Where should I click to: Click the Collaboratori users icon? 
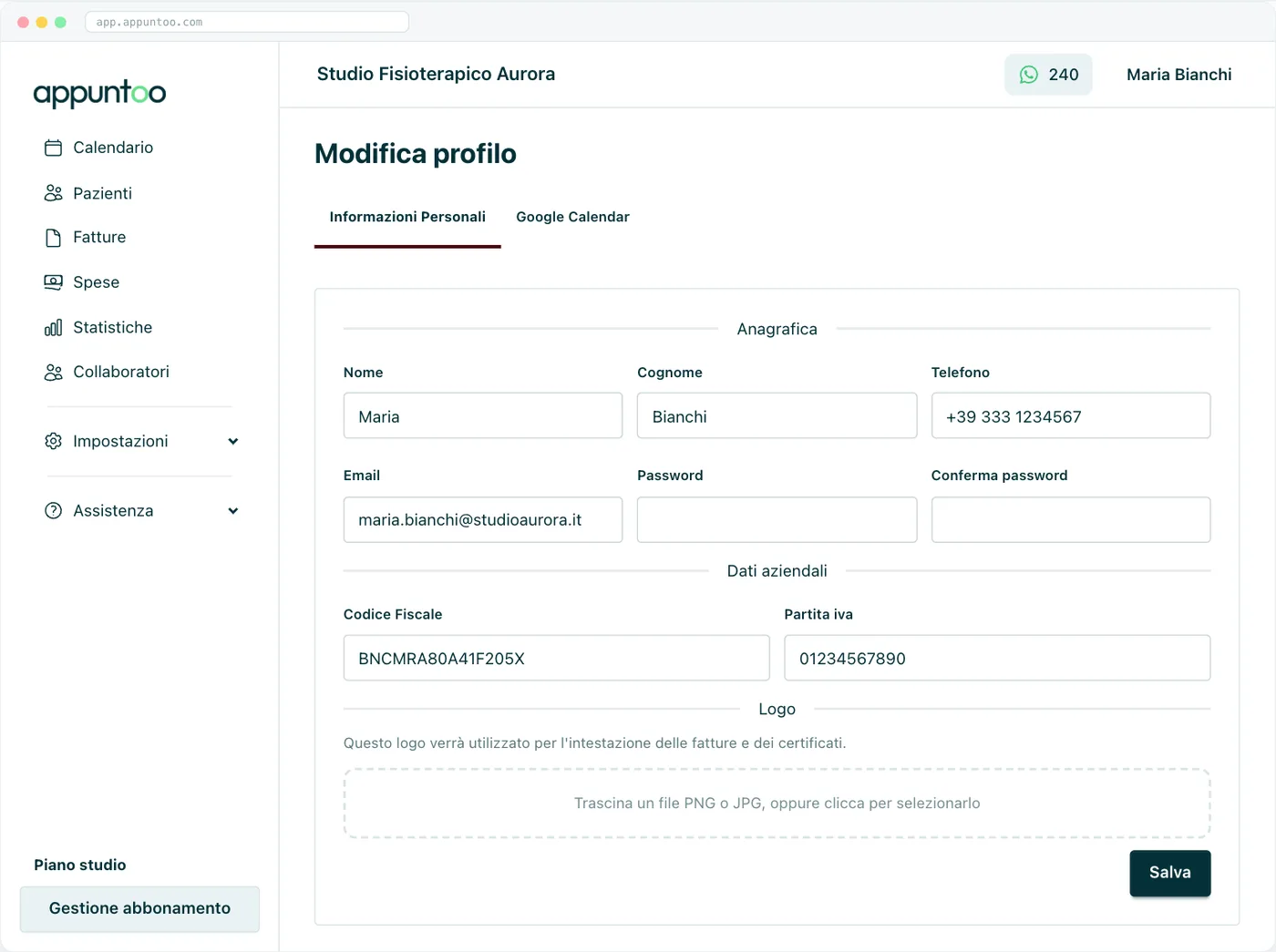click(54, 372)
